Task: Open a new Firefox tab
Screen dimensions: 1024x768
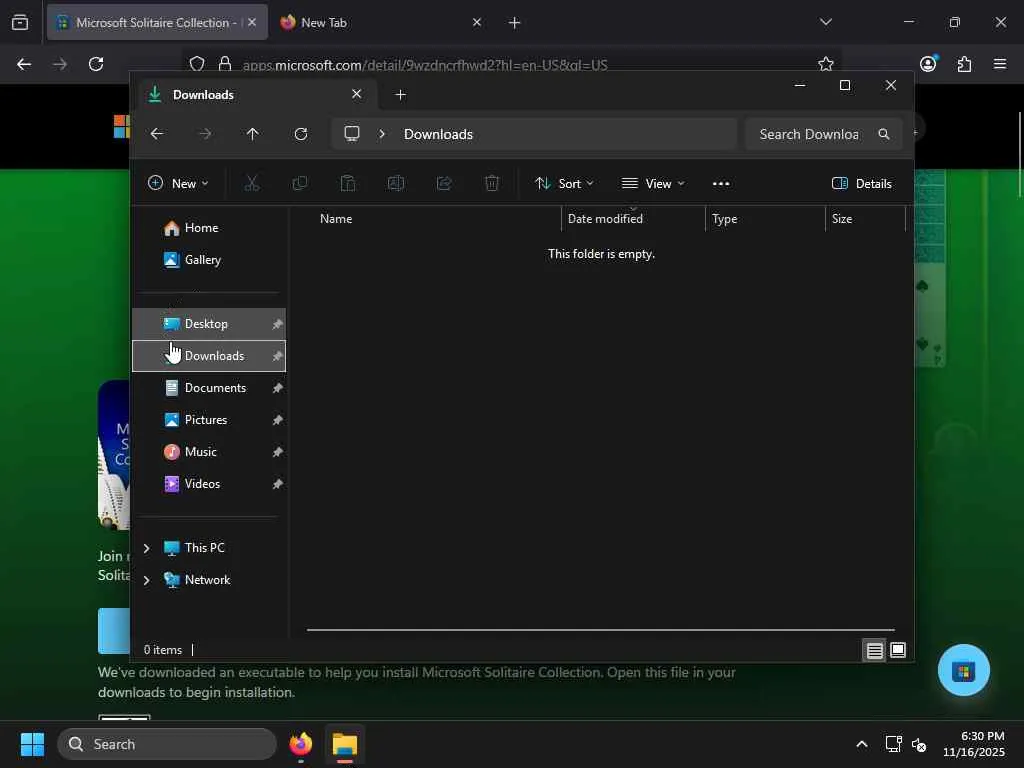Action: (514, 22)
